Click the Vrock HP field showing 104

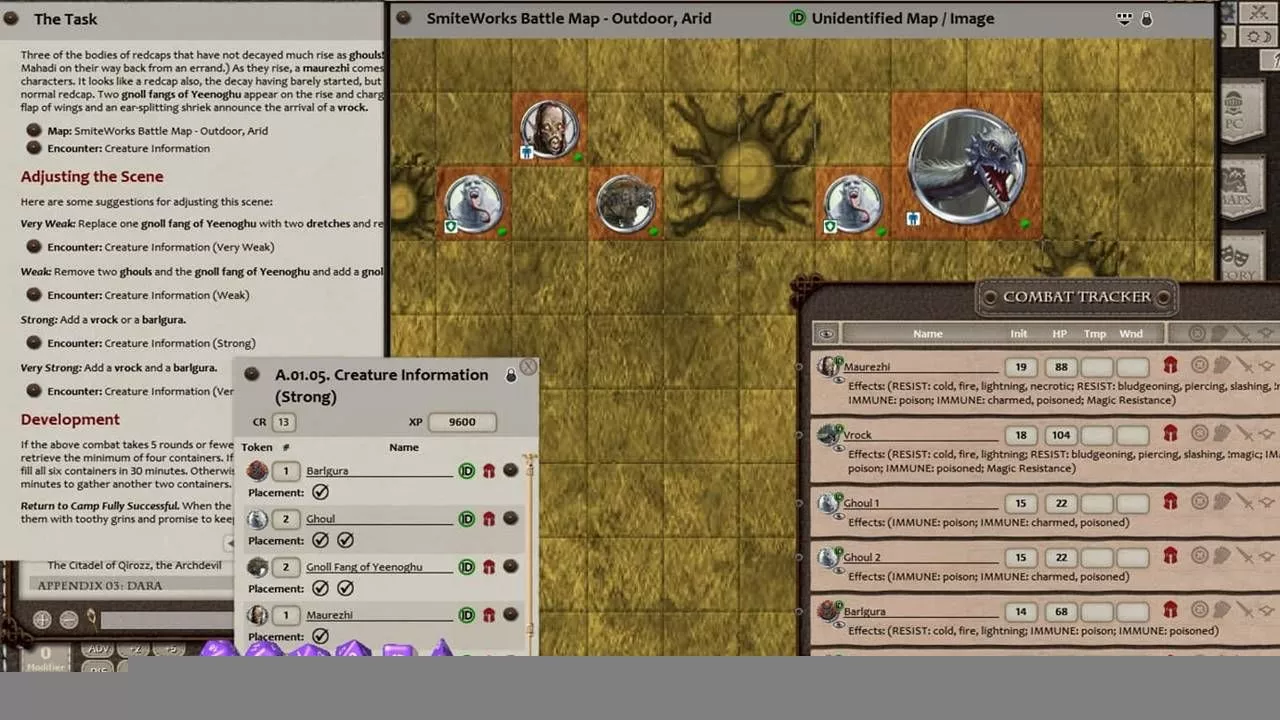pos(1061,435)
